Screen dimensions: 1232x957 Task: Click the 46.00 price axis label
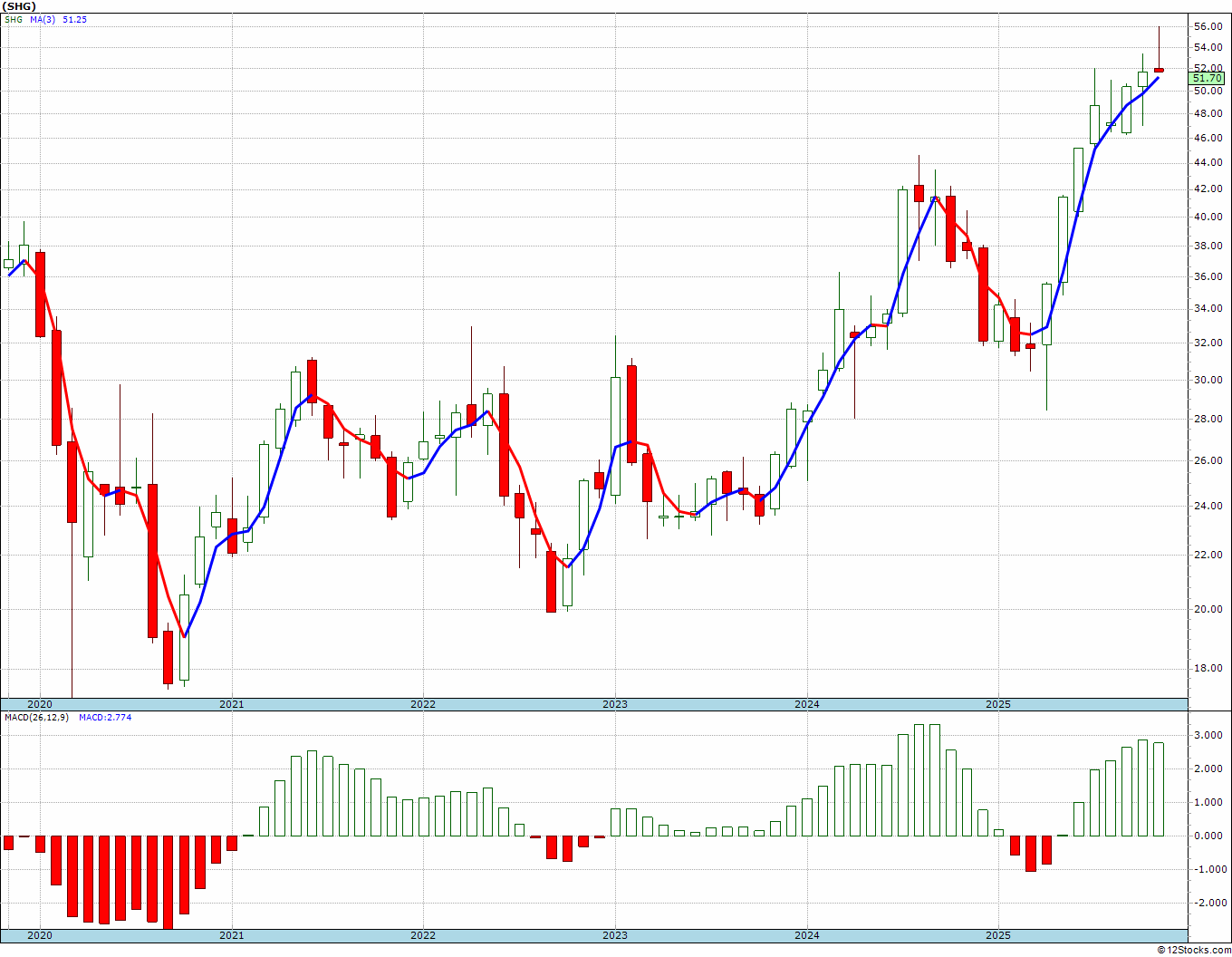[1207, 138]
